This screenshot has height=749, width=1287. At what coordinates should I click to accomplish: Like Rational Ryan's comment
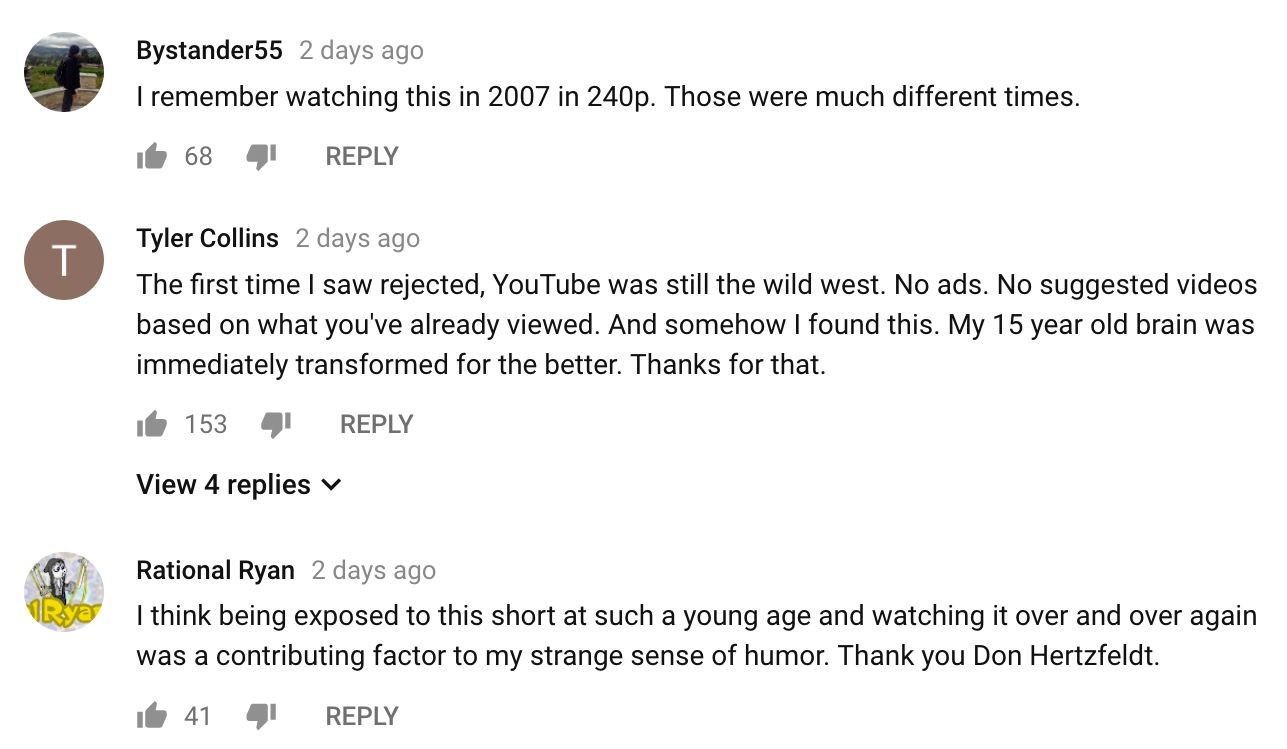(x=152, y=716)
